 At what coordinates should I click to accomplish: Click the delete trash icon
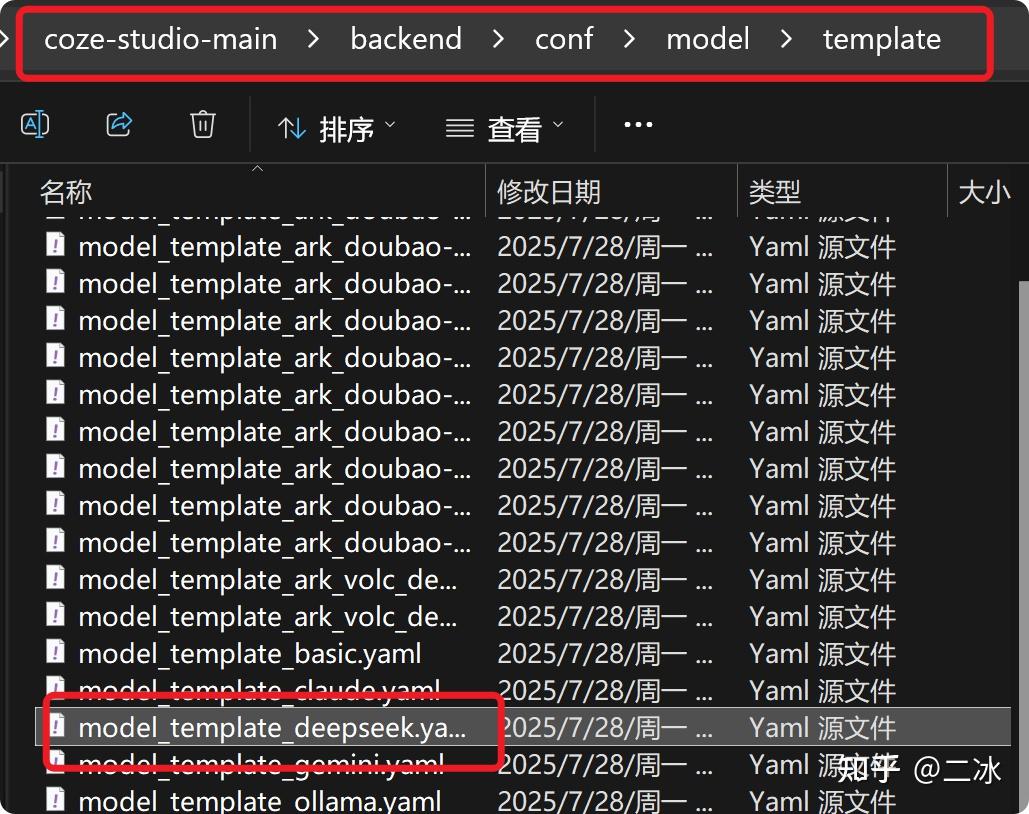click(202, 124)
